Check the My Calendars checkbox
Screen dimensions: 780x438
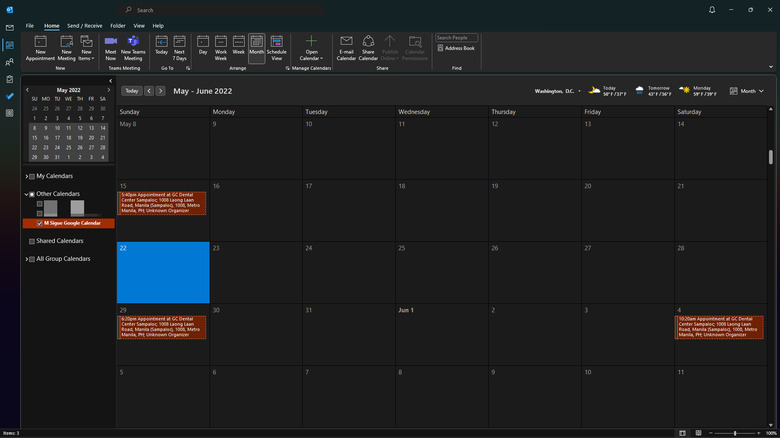[x=32, y=176]
